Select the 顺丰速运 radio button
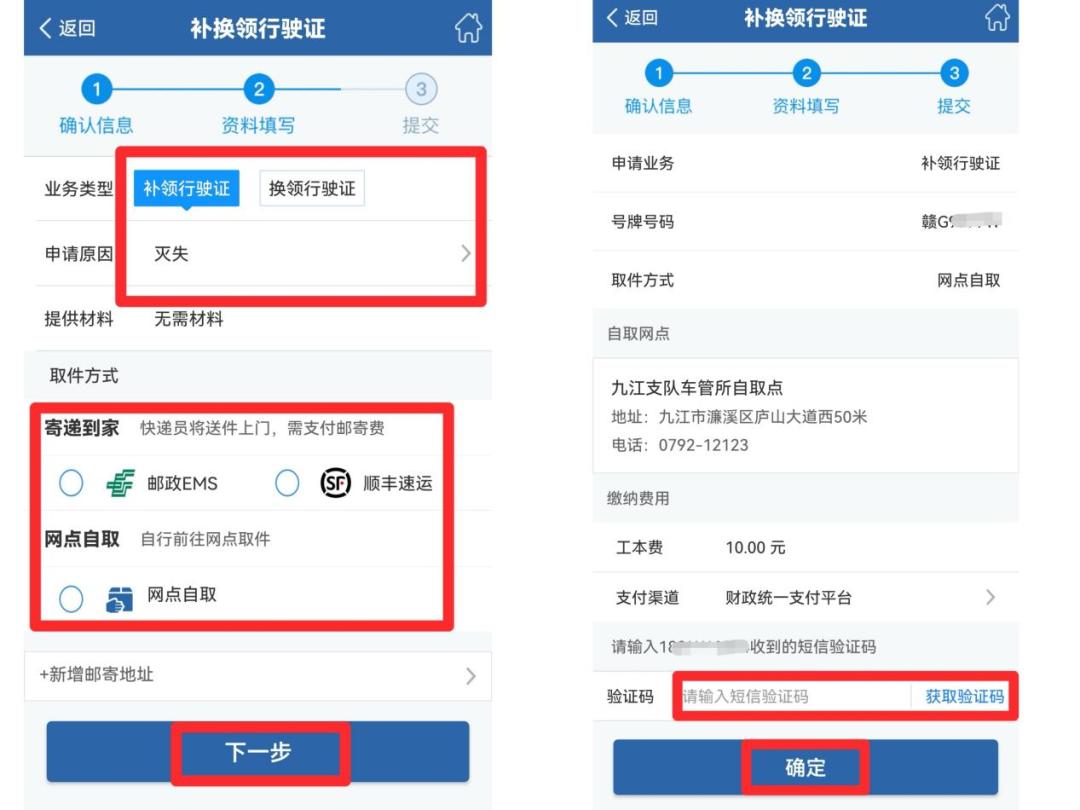Image resolution: width=1080 pixels, height=810 pixels. [x=287, y=483]
